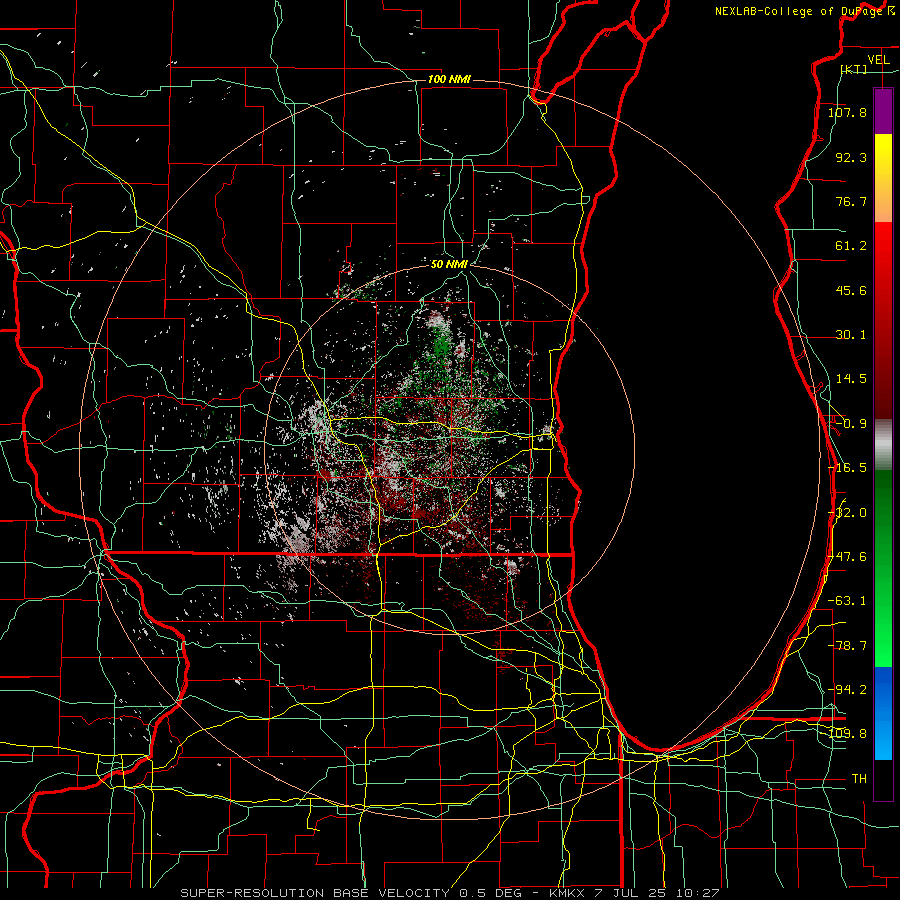
Task: Click the [KT] units label
Action: [x=854, y=69]
